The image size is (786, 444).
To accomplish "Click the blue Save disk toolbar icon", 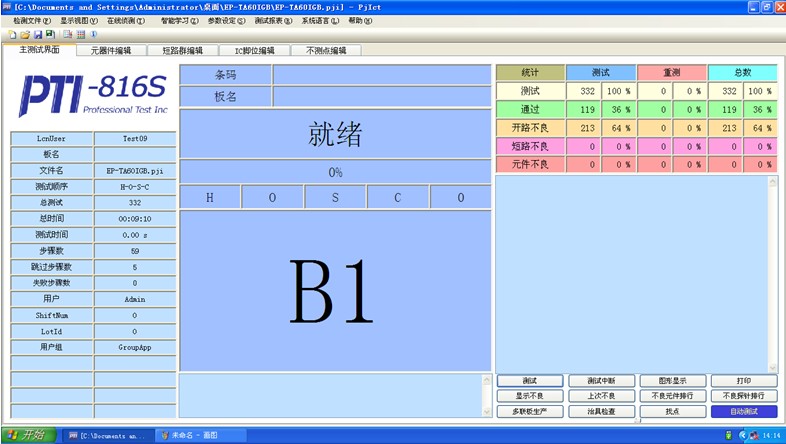I will tap(38, 34).
